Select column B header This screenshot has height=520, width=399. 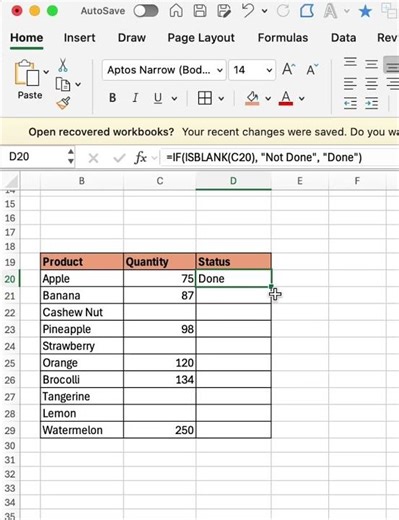tap(82, 181)
